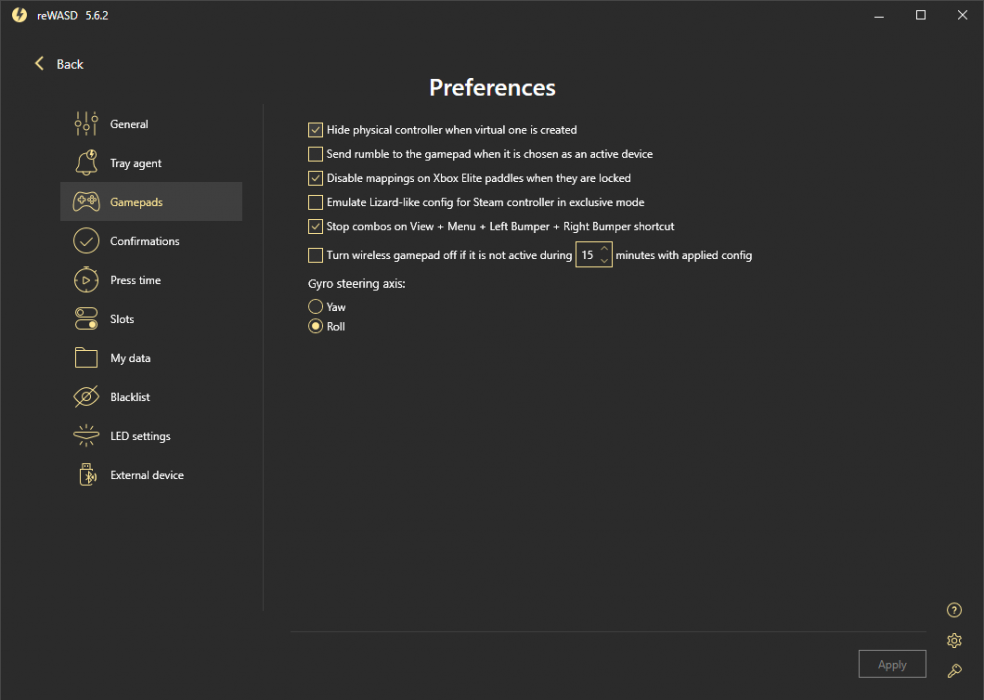Click the minutes input field
Image resolution: width=984 pixels, height=700 pixels.
588,255
